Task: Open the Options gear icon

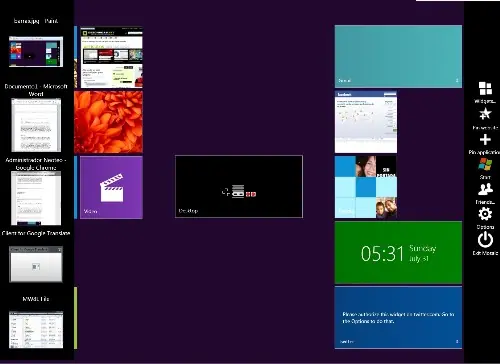Action: coord(485,214)
